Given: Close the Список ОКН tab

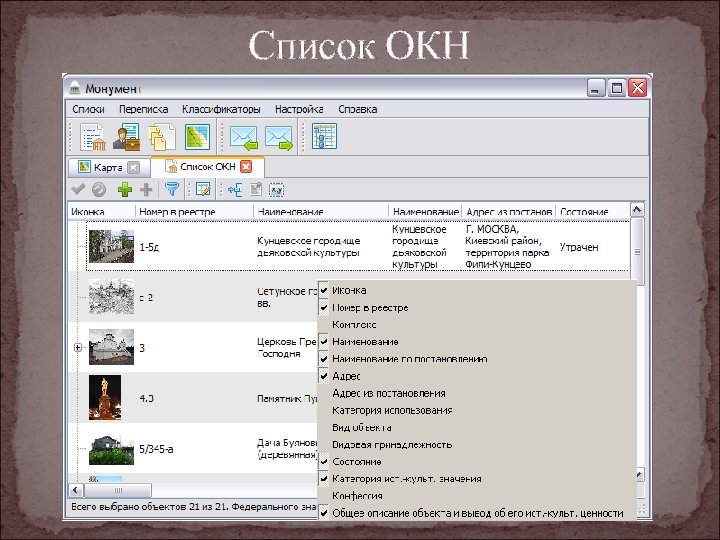Looking at the screenshot, I should (x=246, y=167).
